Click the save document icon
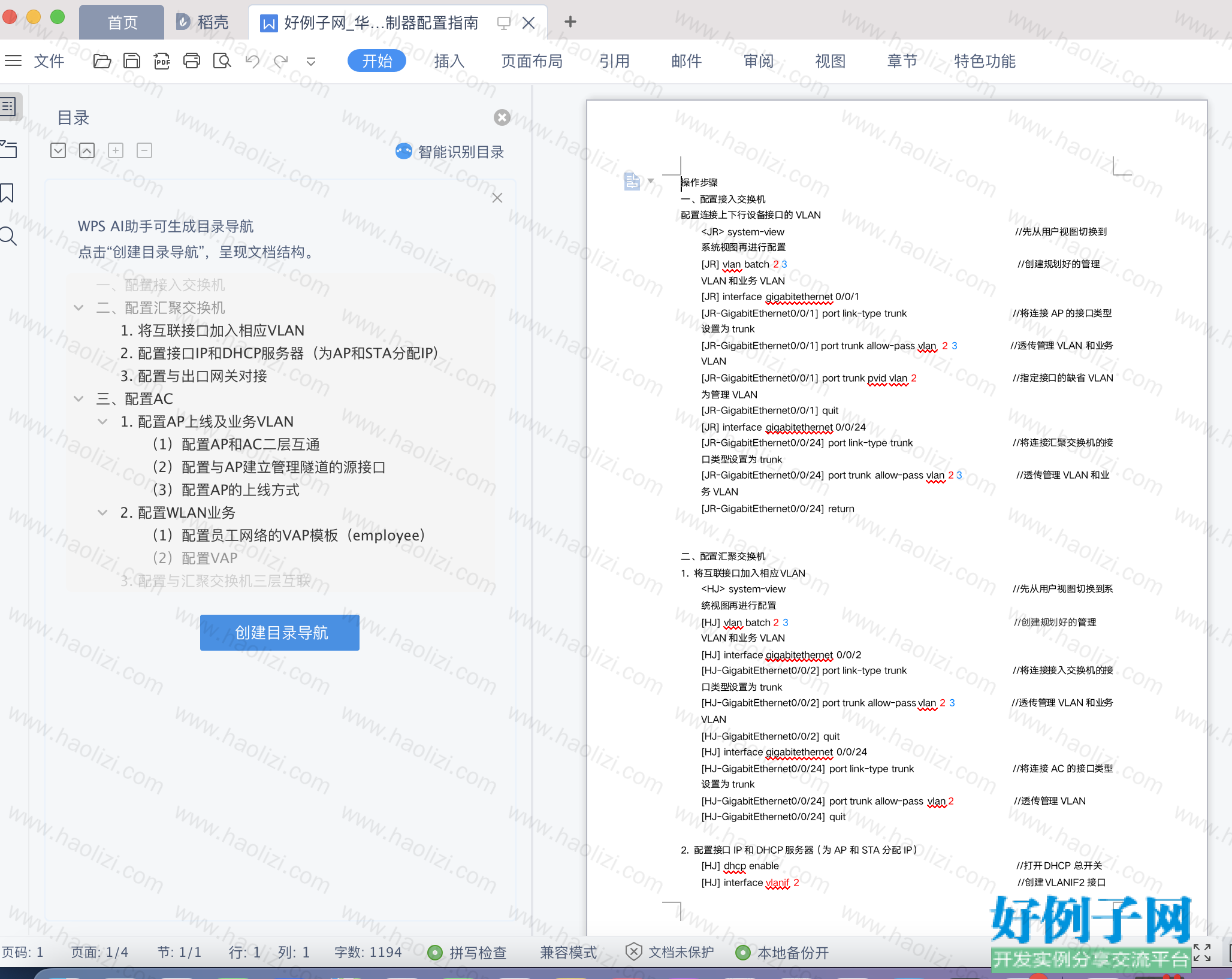1232x979 pixels. (x=132, y=61)
